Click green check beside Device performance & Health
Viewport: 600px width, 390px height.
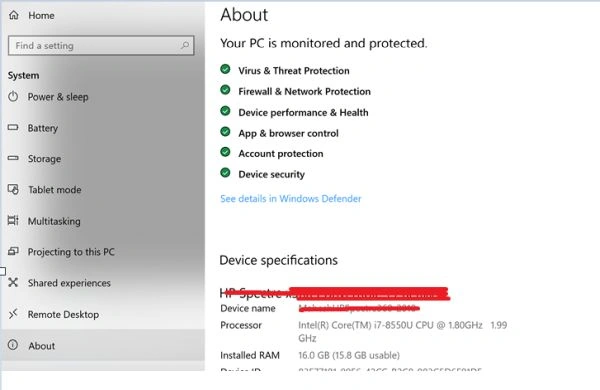click(x=225, y=111)
